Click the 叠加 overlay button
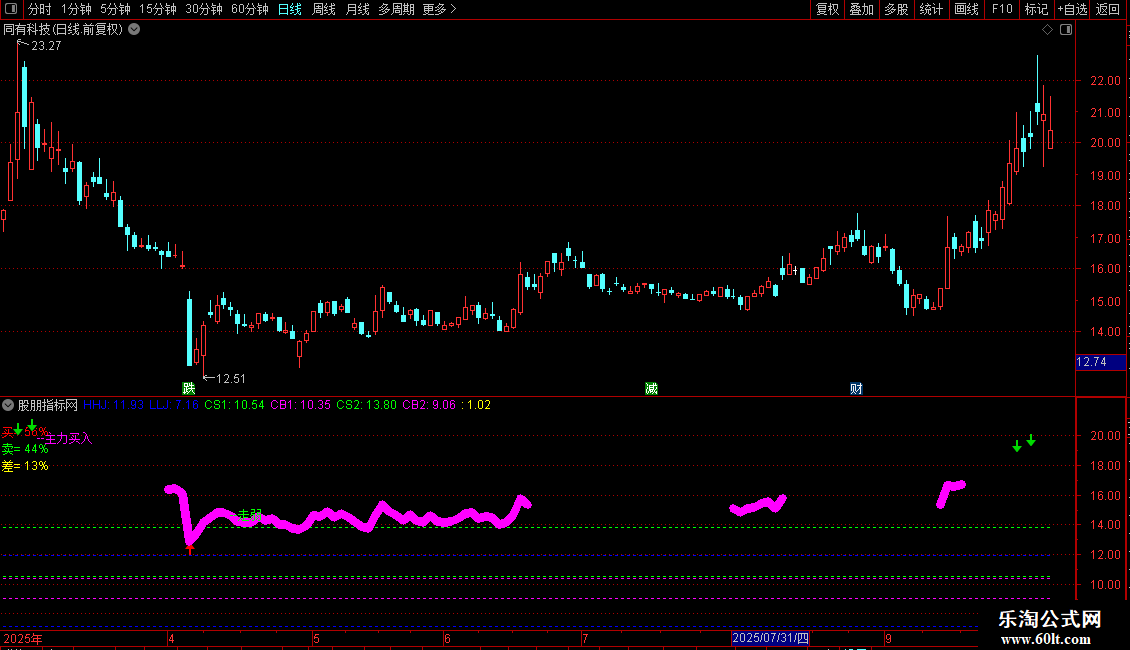Viewport: 1130px width, 650px height. pos(861,9)
